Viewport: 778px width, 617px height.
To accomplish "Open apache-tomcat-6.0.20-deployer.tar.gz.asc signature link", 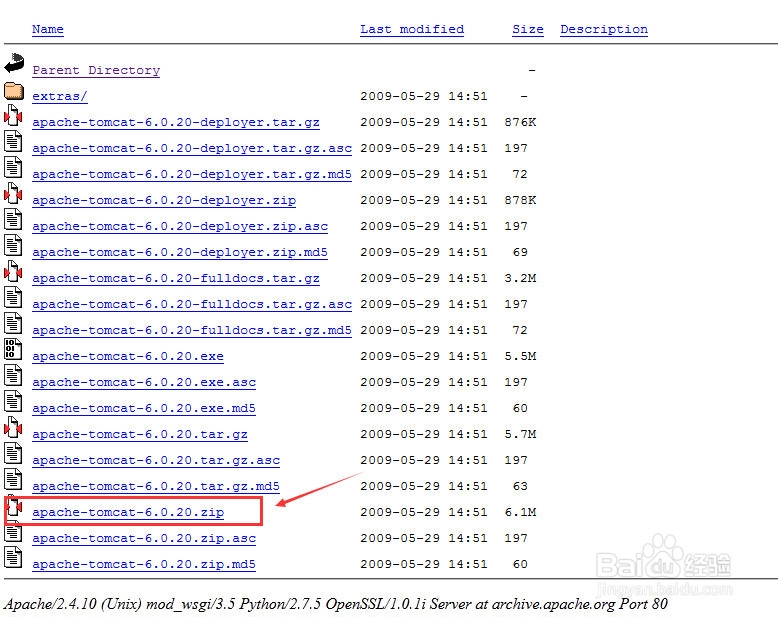I will click(192, 148).
